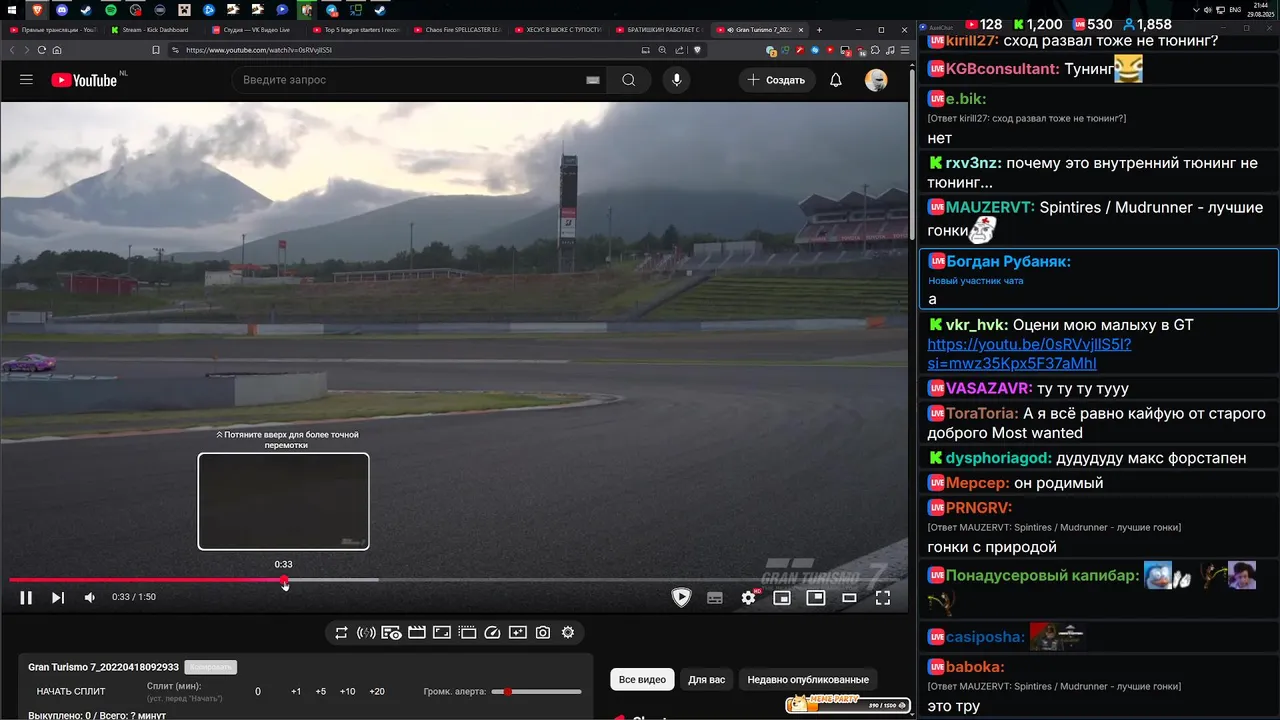This screenshot has height=720, width=1280.
Task: Add +5 minutes to split
Action: pos(321,692)
